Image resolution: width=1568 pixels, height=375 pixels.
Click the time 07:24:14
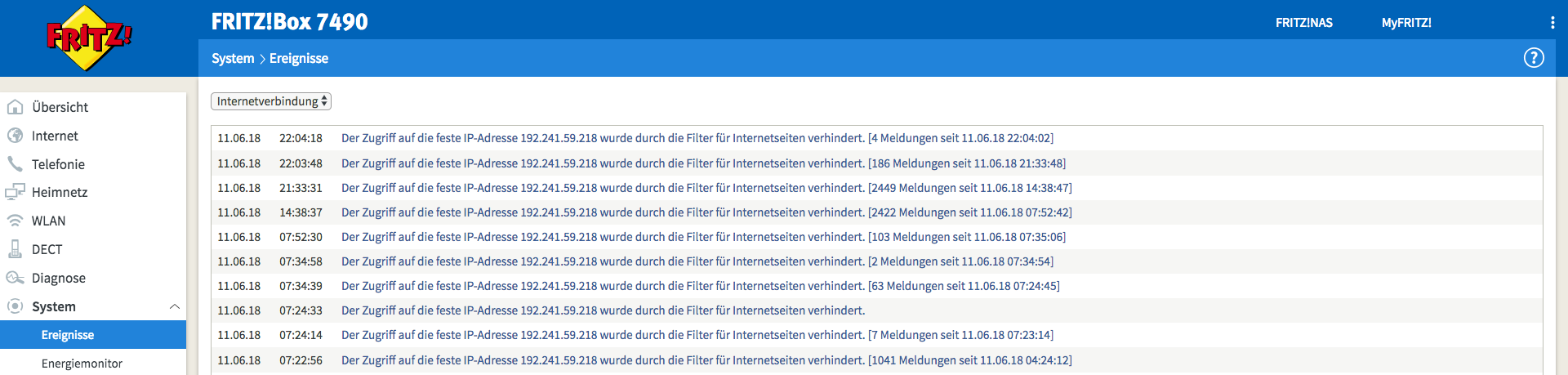point(301,335)
